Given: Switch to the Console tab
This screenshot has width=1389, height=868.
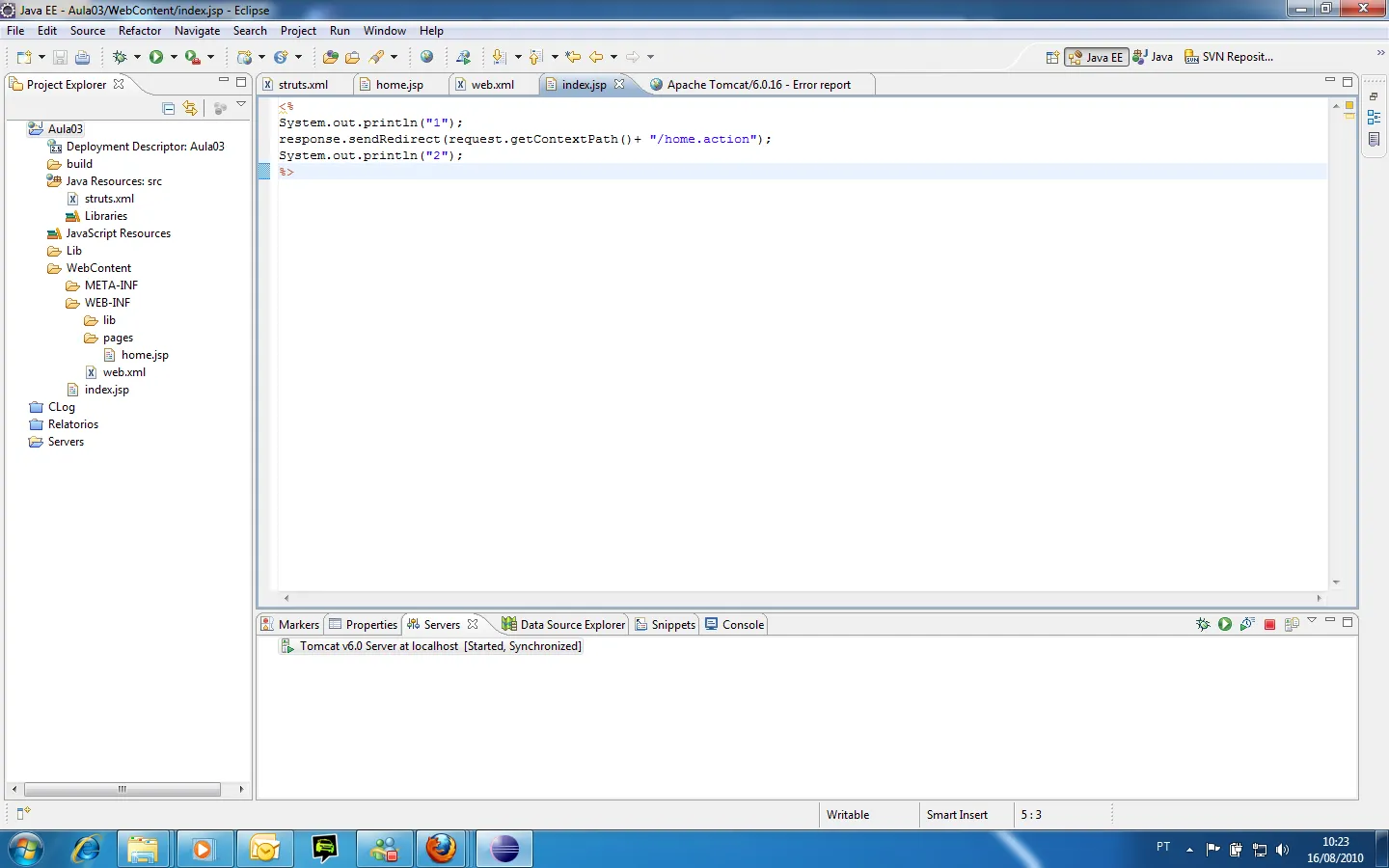Looking at the screenshot, I should coord(734,625).
